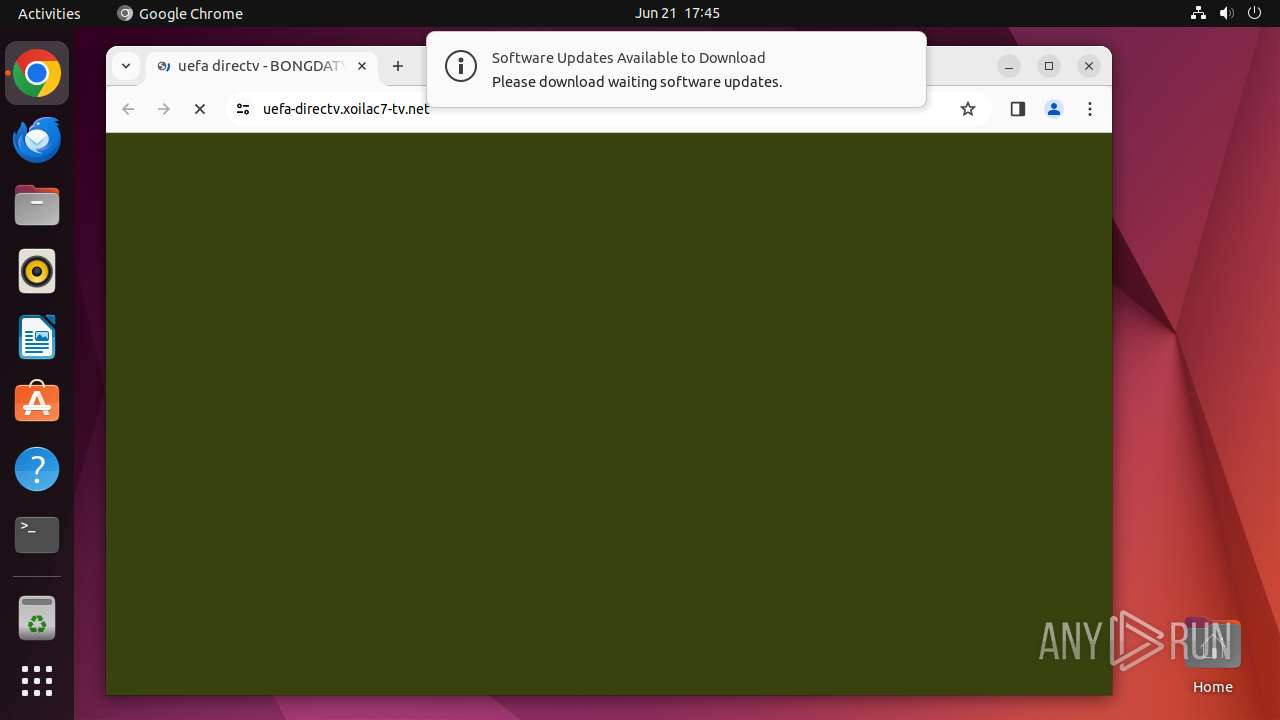Open Google Chrome from the dock
The width and height of the screenshot is (1280, 720).
pos(37,74)
